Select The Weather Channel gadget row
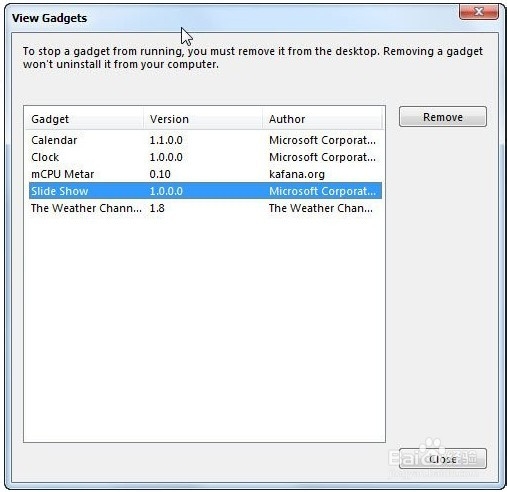 pyautogui.click(x=205, y=208)
